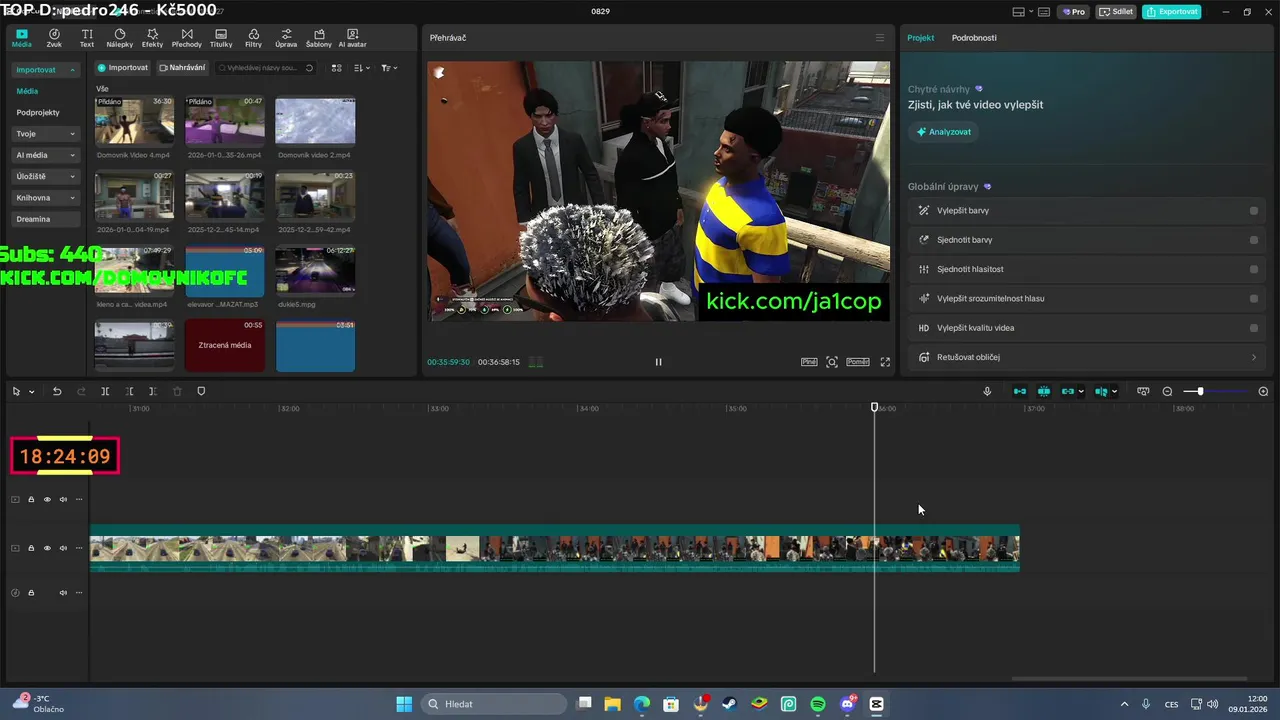Expand Retušovat obličej options
The height and width of the screenshot is (720, 1280).
[1254, 357]
